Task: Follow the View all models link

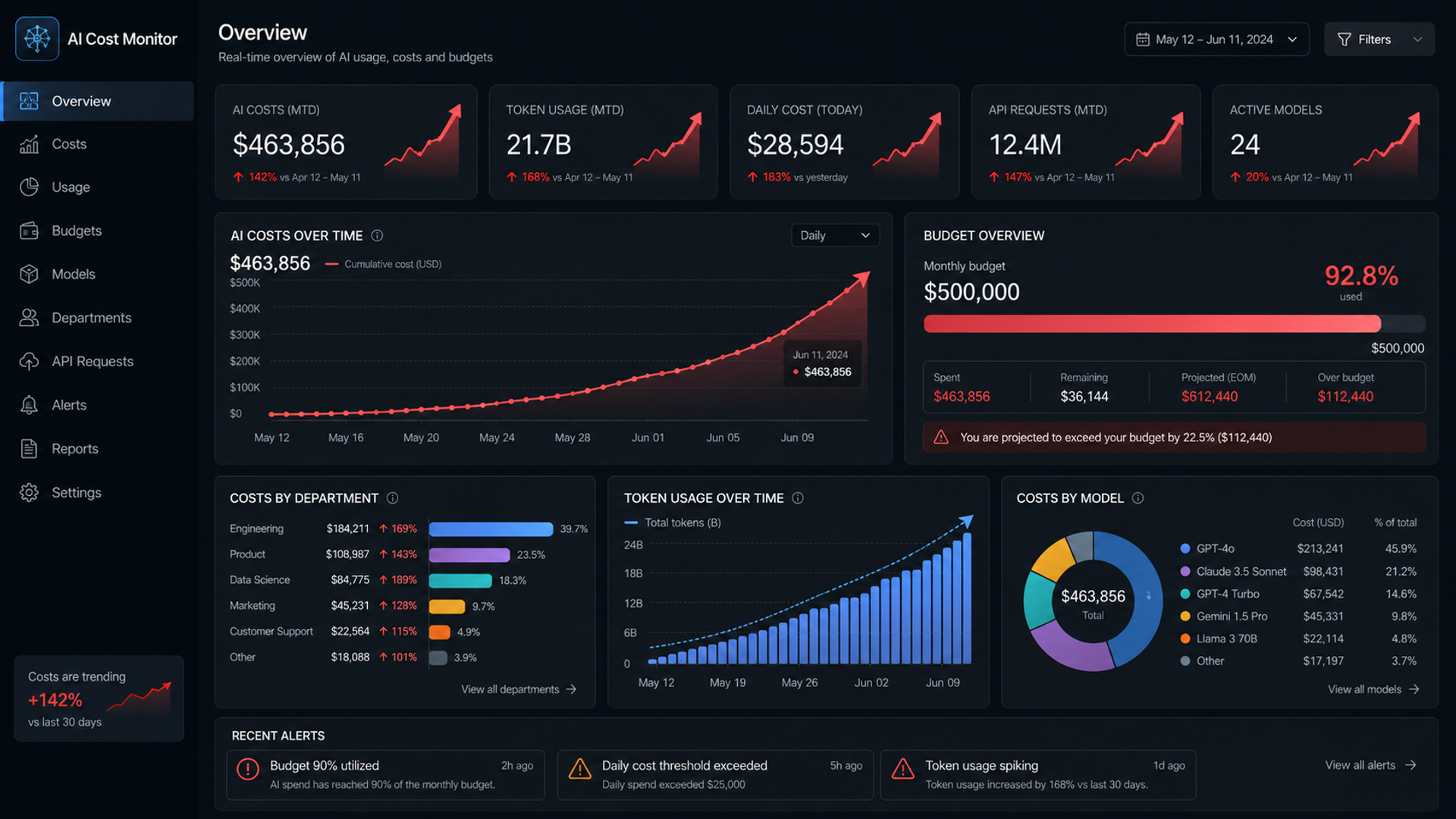Action: (x=1373, y=689)
